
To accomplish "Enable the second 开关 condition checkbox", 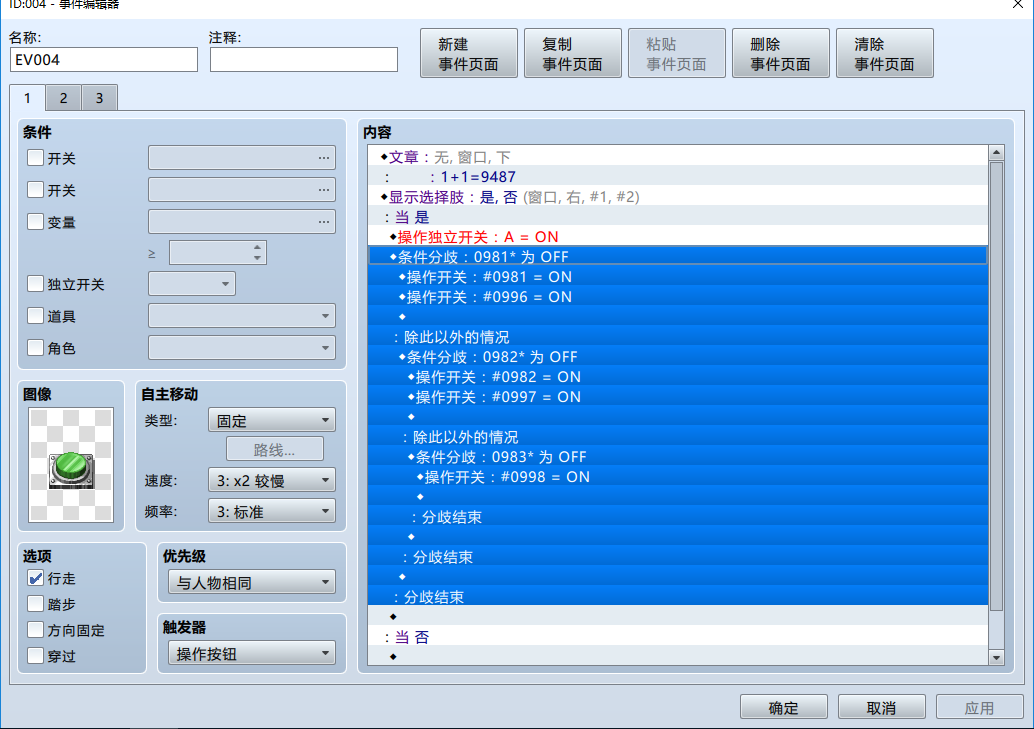I will pos(36,189).
